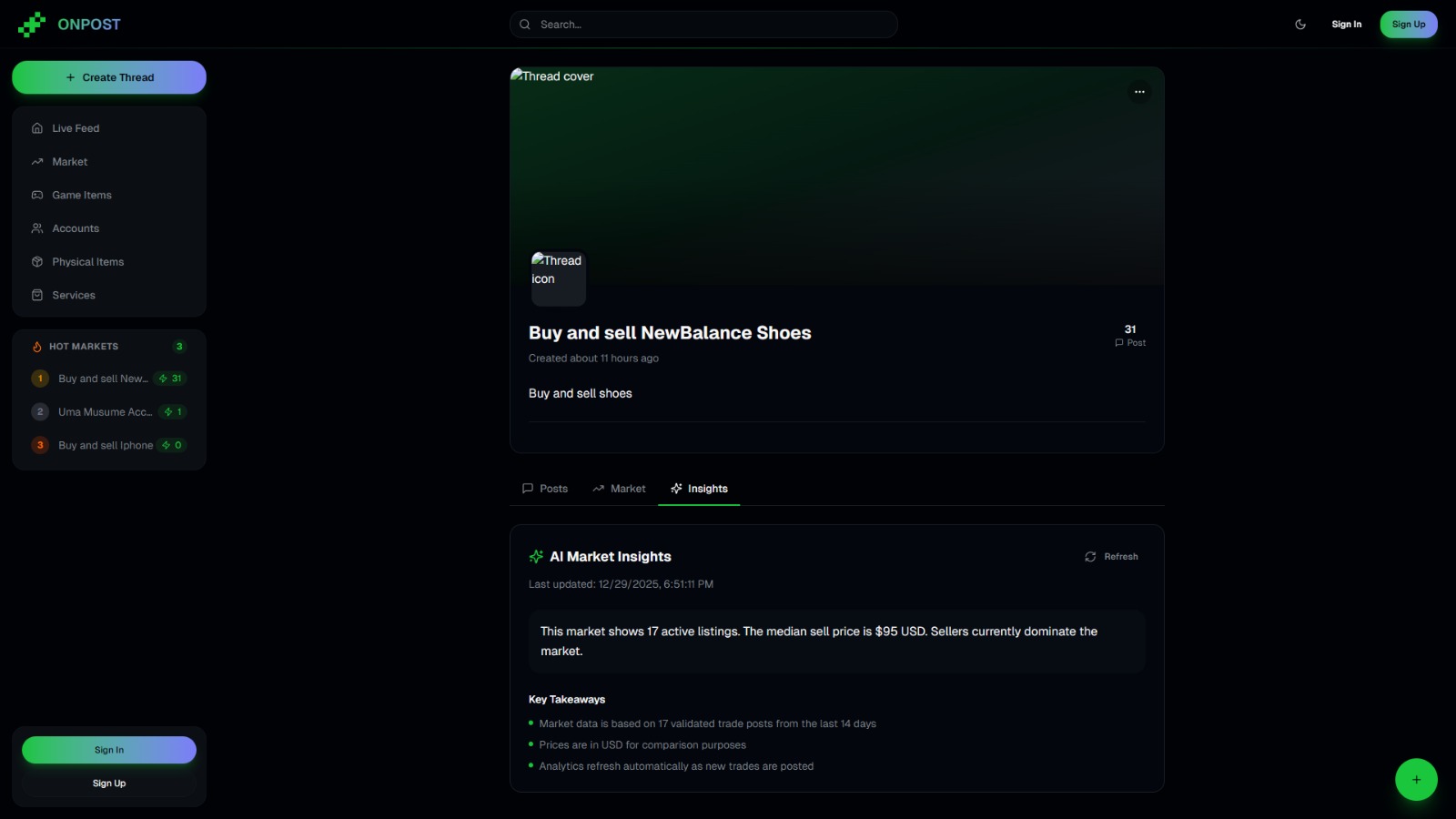
Task: Click the HOT MARKETS heading
Action: pyautogui.click(x=84, y=347)
